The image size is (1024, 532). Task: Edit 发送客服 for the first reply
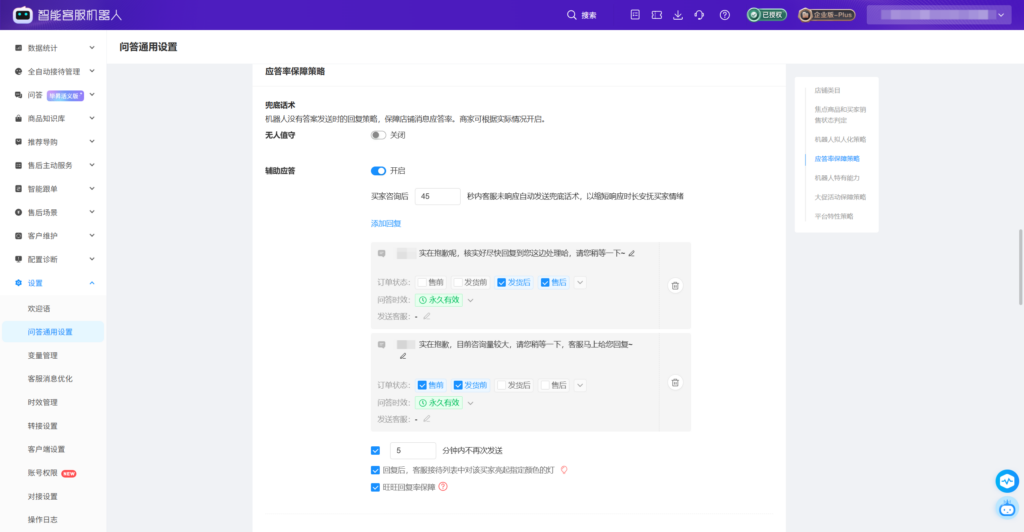[426, 316]
